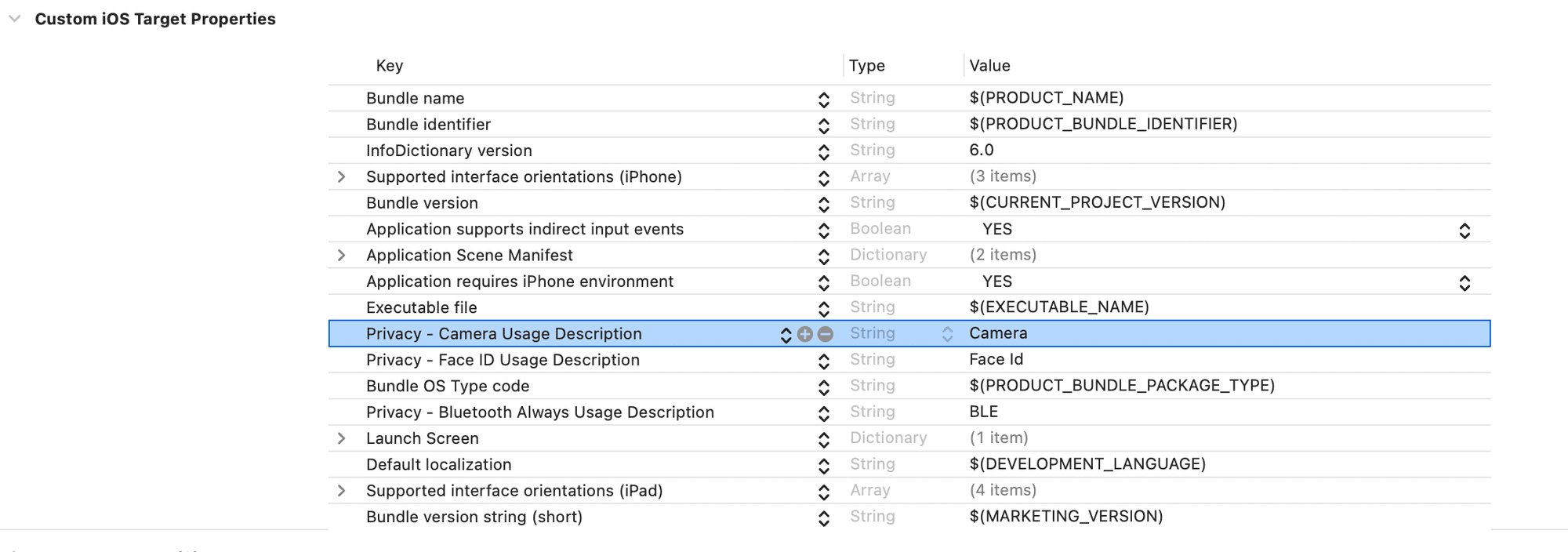
Task: Collapse the Custom iOS Target Properties section
Action: [14, 19]
